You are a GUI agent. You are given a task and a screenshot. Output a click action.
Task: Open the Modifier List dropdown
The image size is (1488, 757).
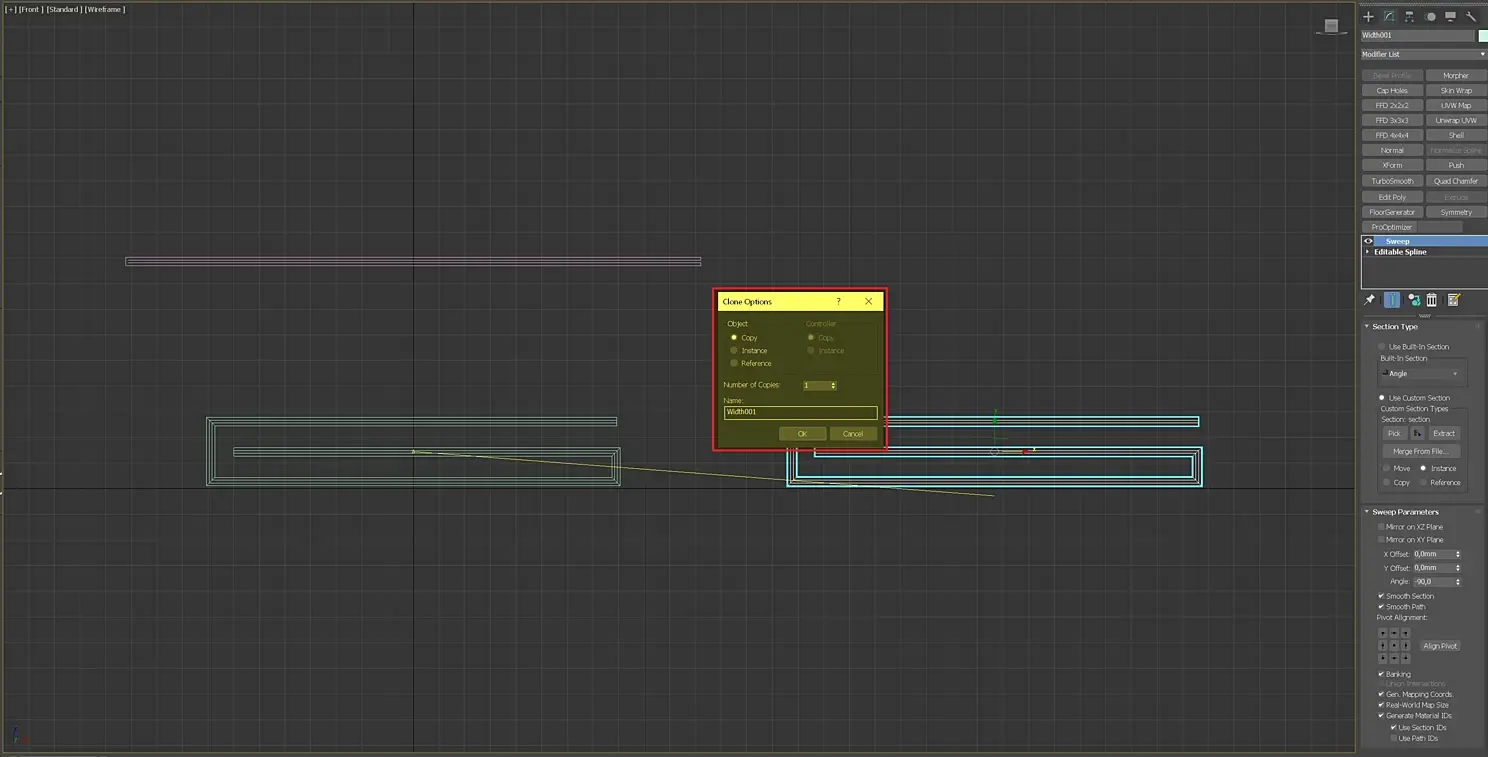[x=1424, y=54]
